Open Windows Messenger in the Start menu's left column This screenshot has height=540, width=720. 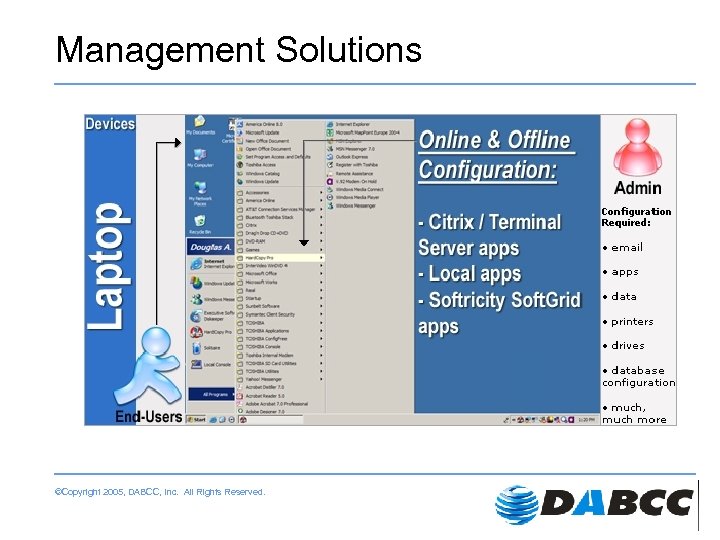pyautogui.click(x=212, y=299)
